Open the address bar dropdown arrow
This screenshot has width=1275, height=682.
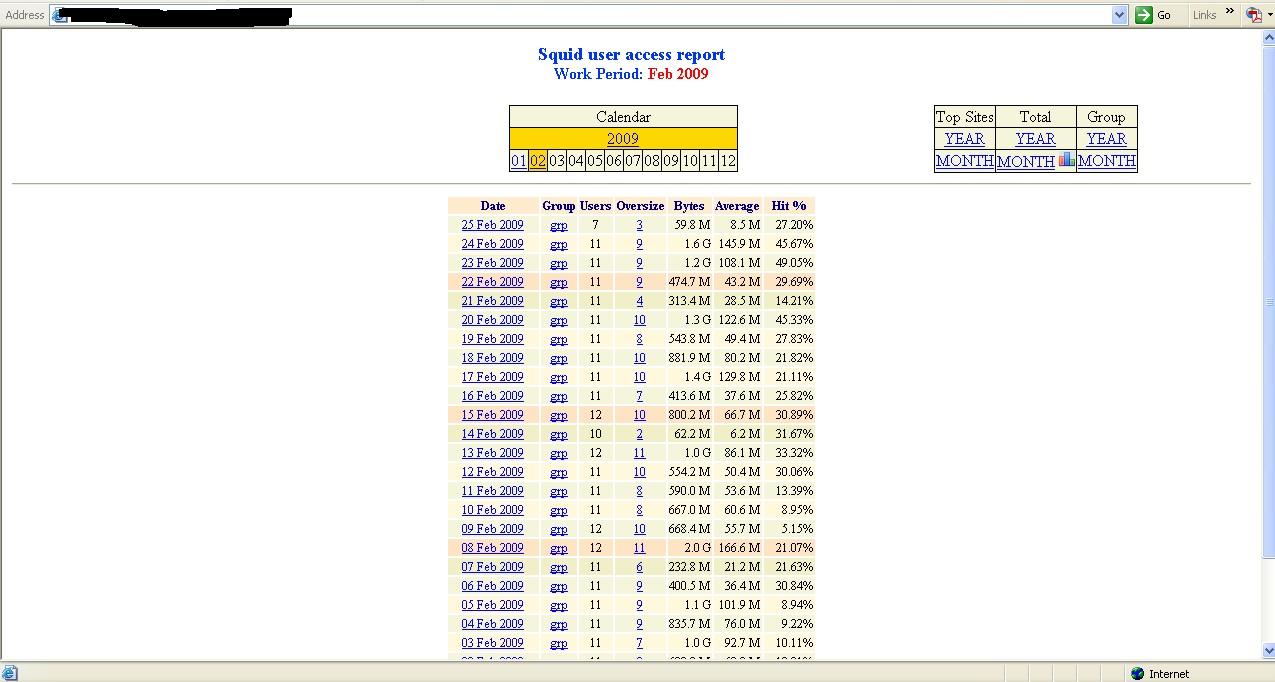tap(1120, 15)
